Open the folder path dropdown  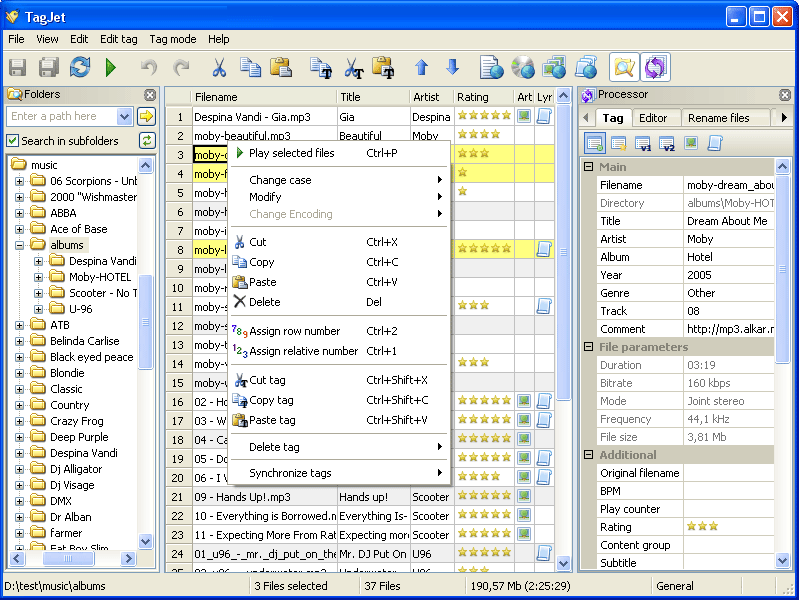pyautogui.click(x=124, y=117)
